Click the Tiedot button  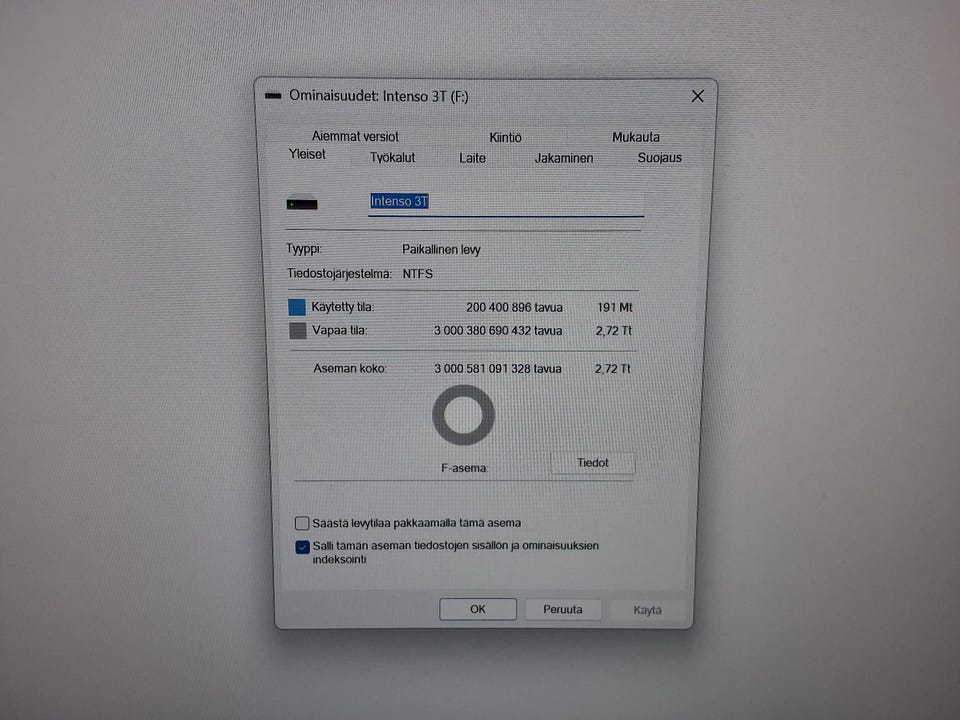[x=593, y=463]
